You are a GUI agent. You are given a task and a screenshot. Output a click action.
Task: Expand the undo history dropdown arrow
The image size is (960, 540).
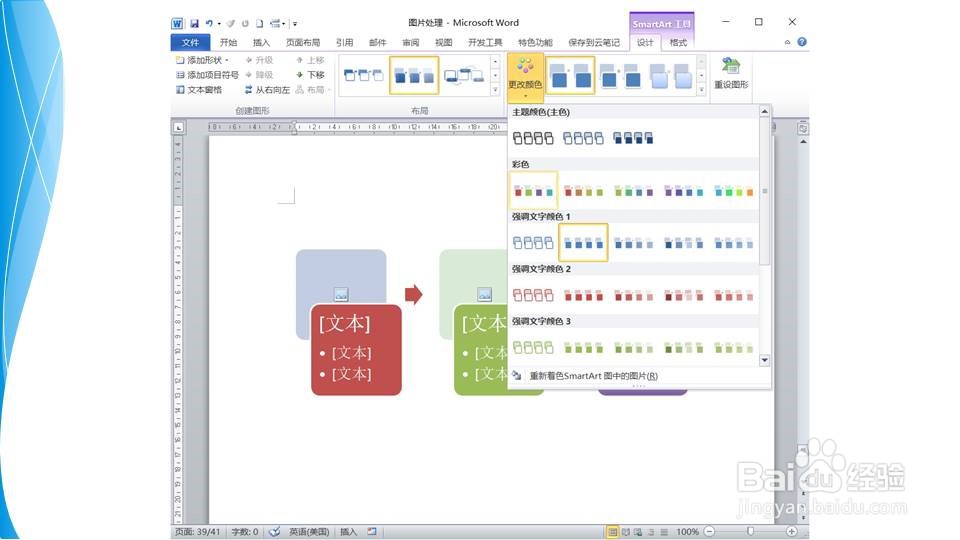[x=219, y=24]
